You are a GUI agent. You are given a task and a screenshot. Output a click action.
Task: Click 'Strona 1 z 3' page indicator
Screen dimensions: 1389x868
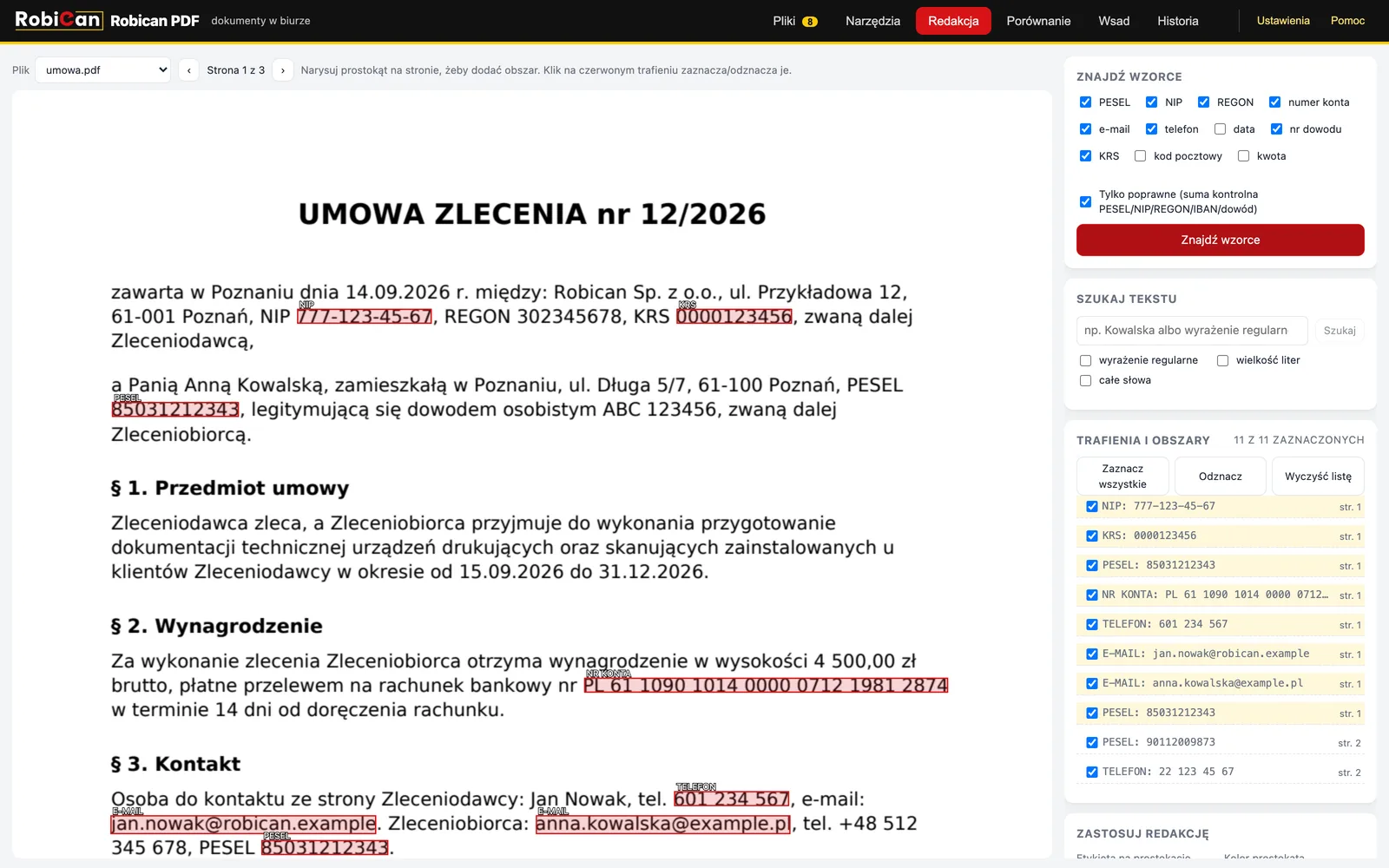pos(235,70)
